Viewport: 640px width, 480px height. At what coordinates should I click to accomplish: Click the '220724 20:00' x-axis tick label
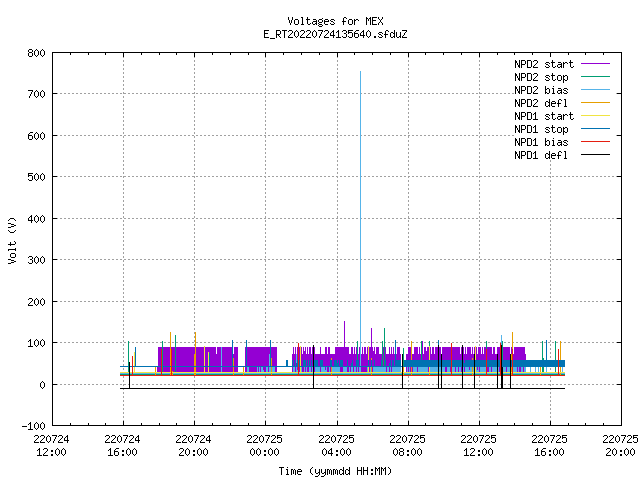(193, 446)
